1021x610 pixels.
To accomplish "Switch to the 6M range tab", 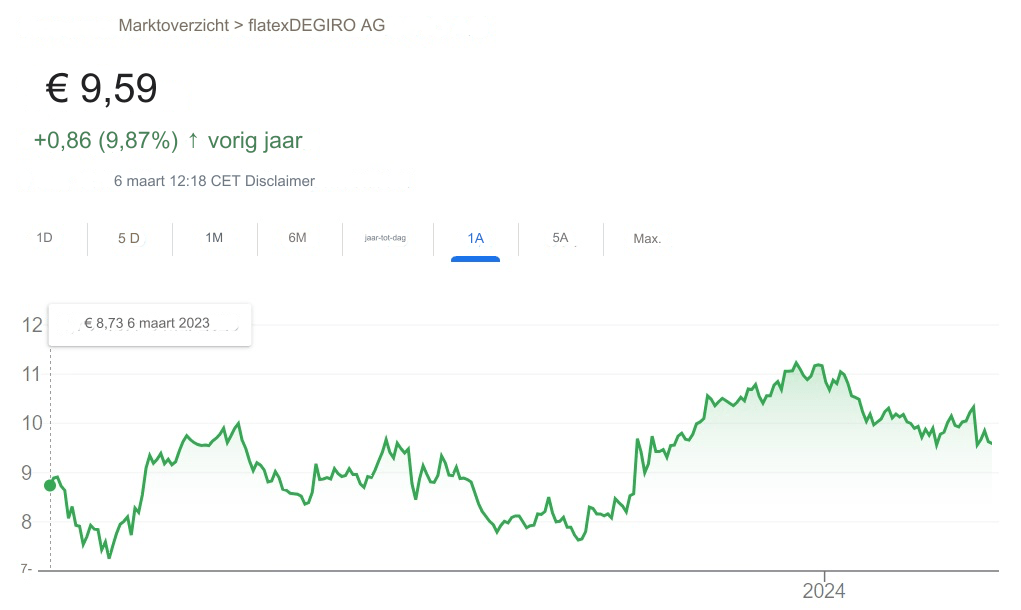I will click(x=297, y=238).
